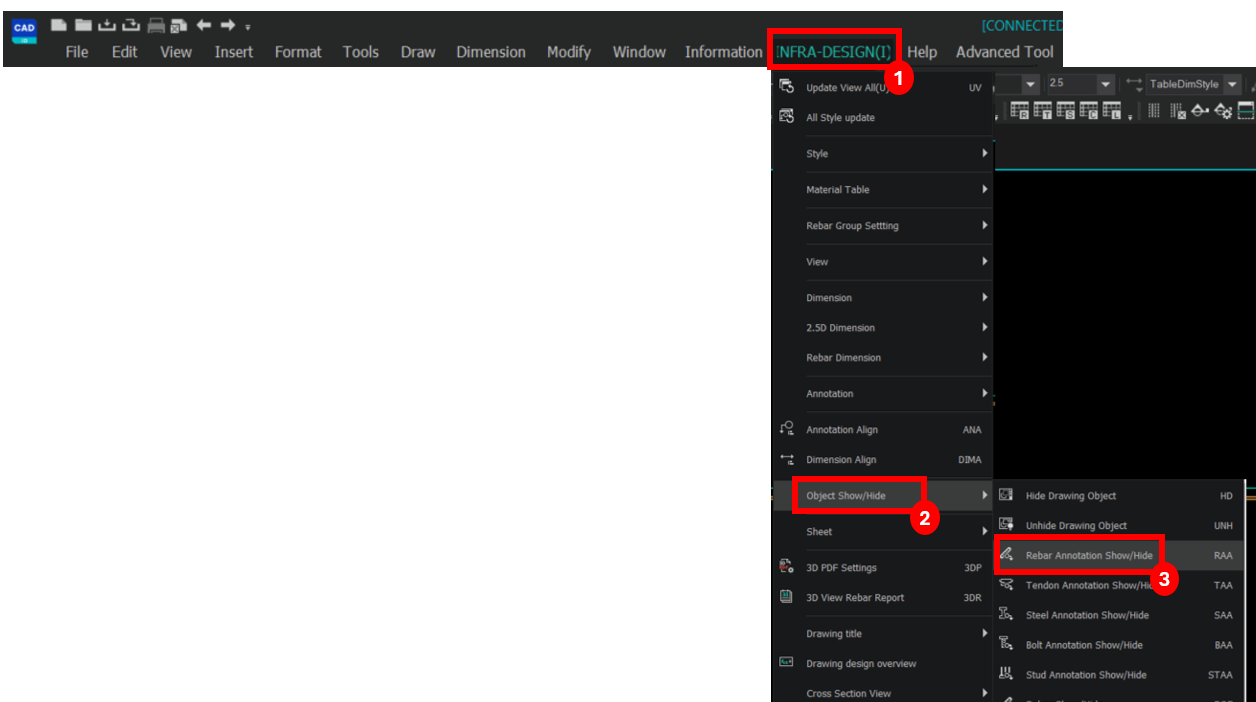Open the Window menu
The image size is (1256, 702).
coord(639,52)
